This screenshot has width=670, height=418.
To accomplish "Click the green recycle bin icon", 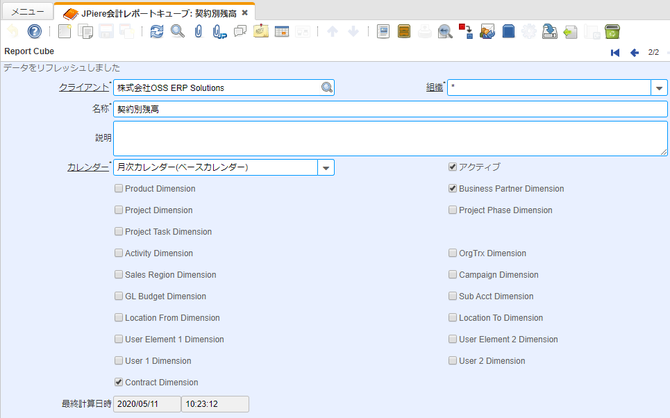I will (612, 31).
